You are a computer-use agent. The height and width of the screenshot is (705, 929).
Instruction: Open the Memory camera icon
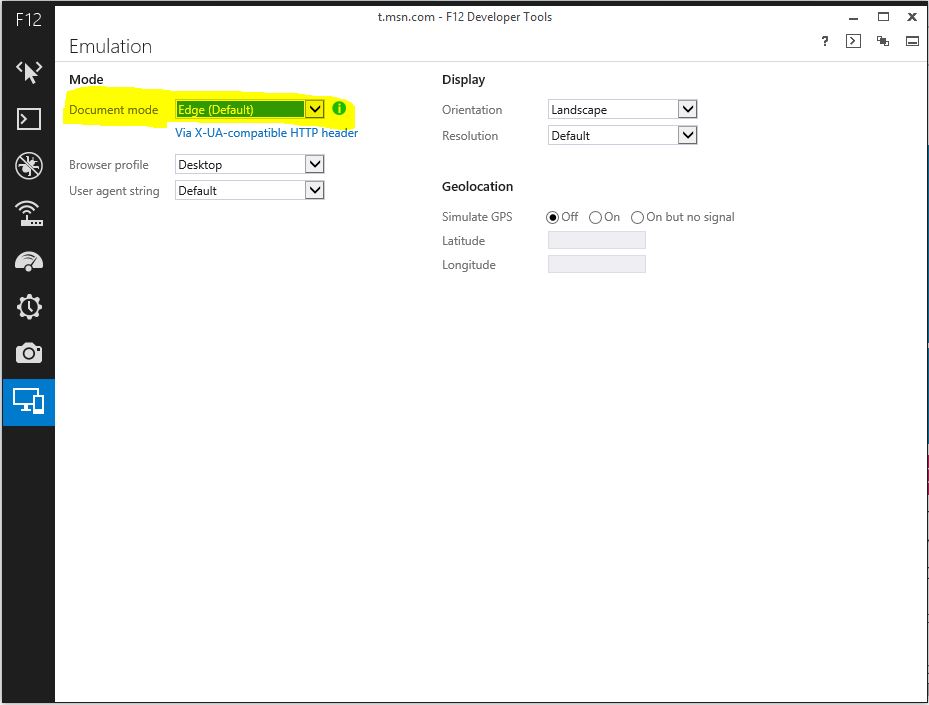pyautogui.click(x=29, y=353)
